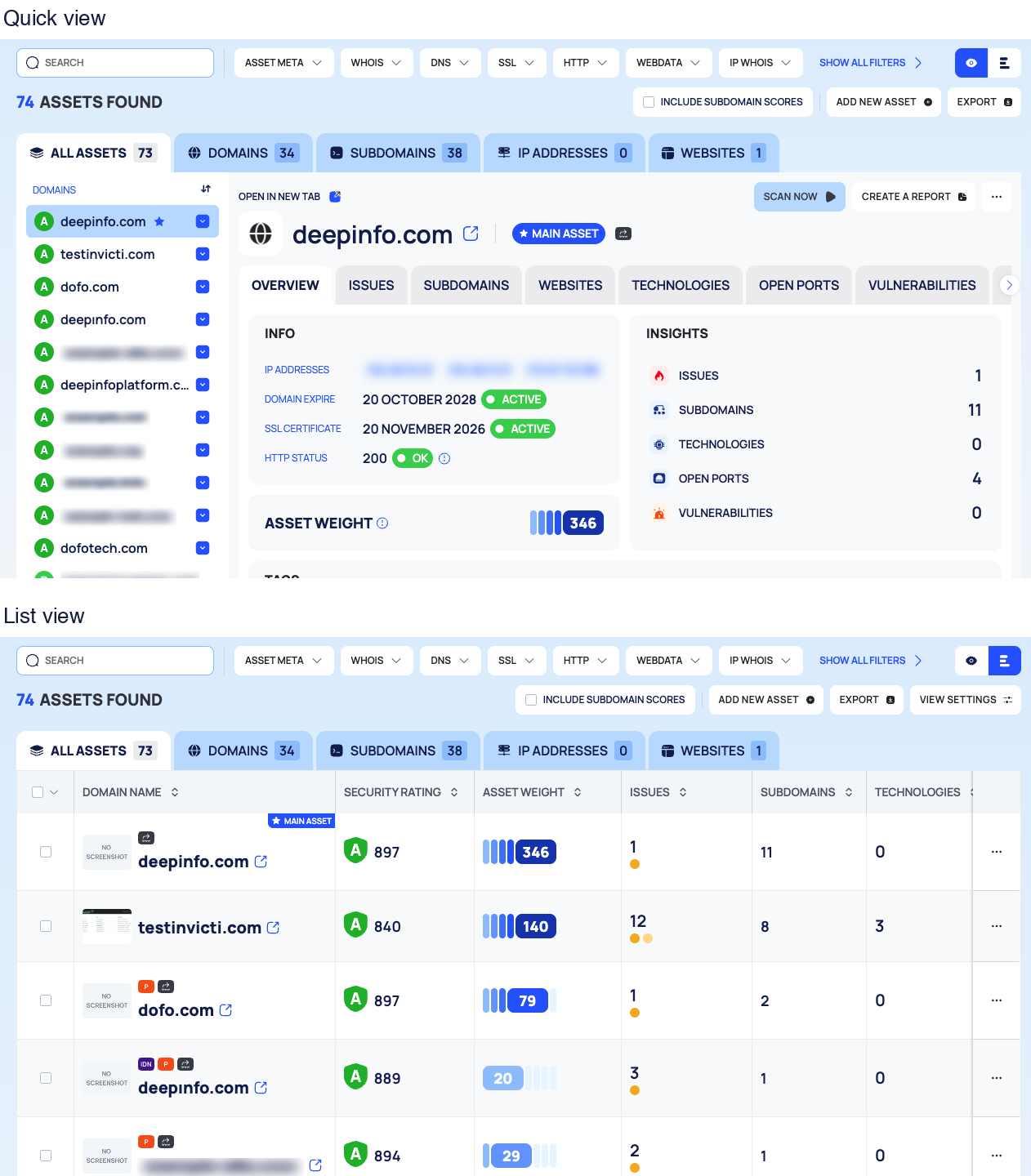Click SCAN NOW button
Viewport: 1031px width, 1176px height.
click(800, 197)
